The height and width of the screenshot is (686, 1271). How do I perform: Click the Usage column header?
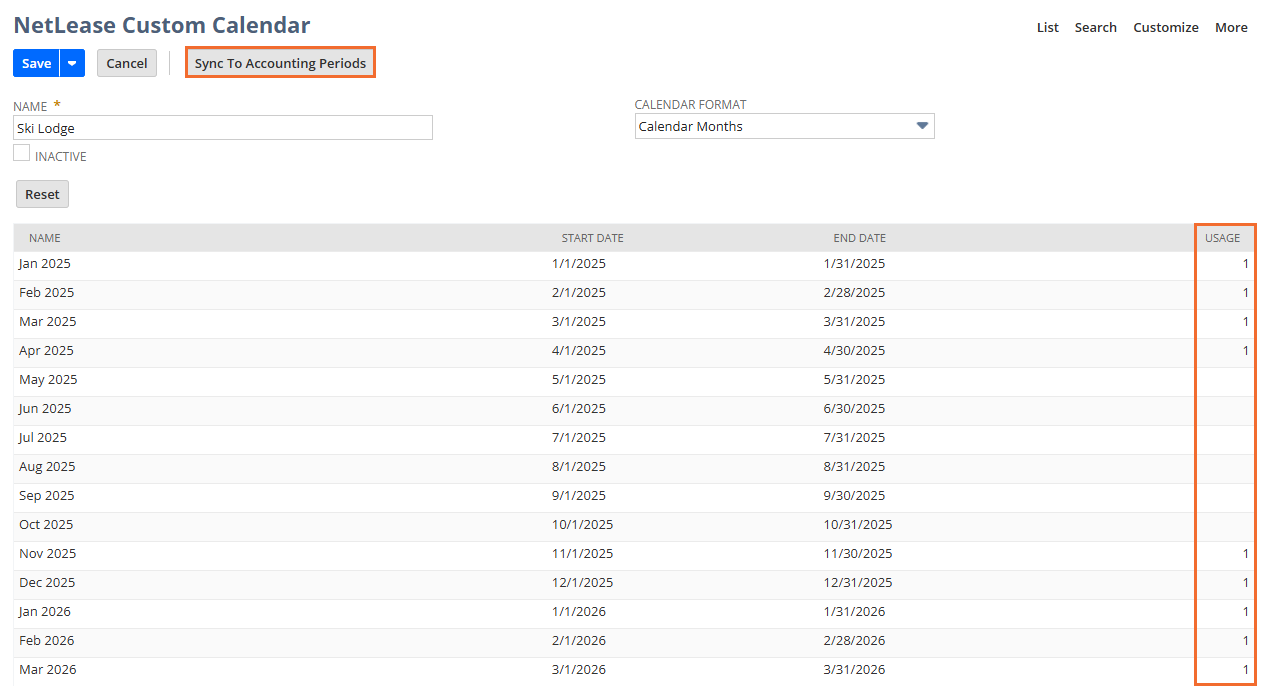coord(1222,238)
